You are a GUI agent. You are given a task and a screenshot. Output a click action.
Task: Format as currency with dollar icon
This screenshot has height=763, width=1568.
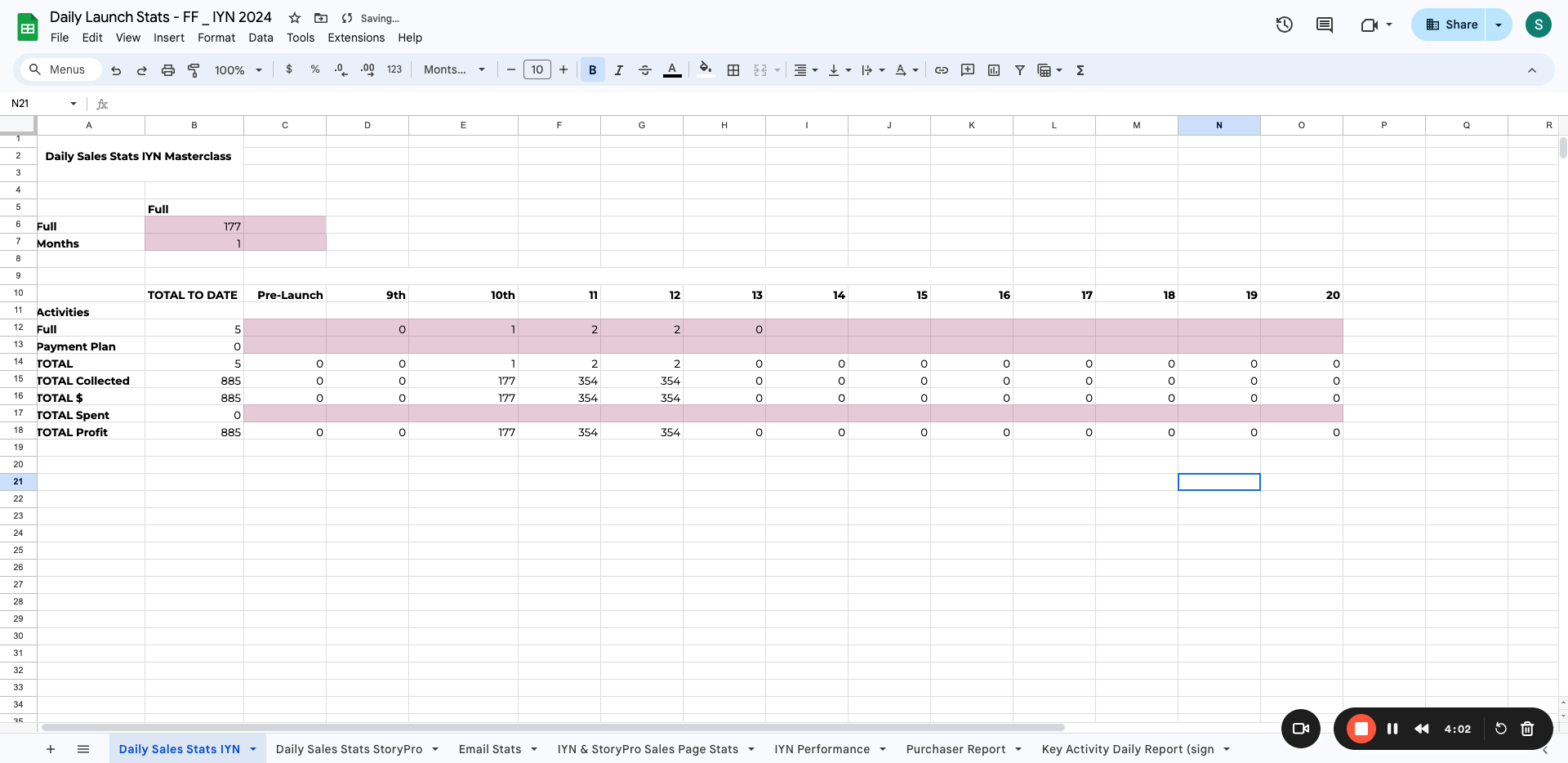tap(289, 69)
